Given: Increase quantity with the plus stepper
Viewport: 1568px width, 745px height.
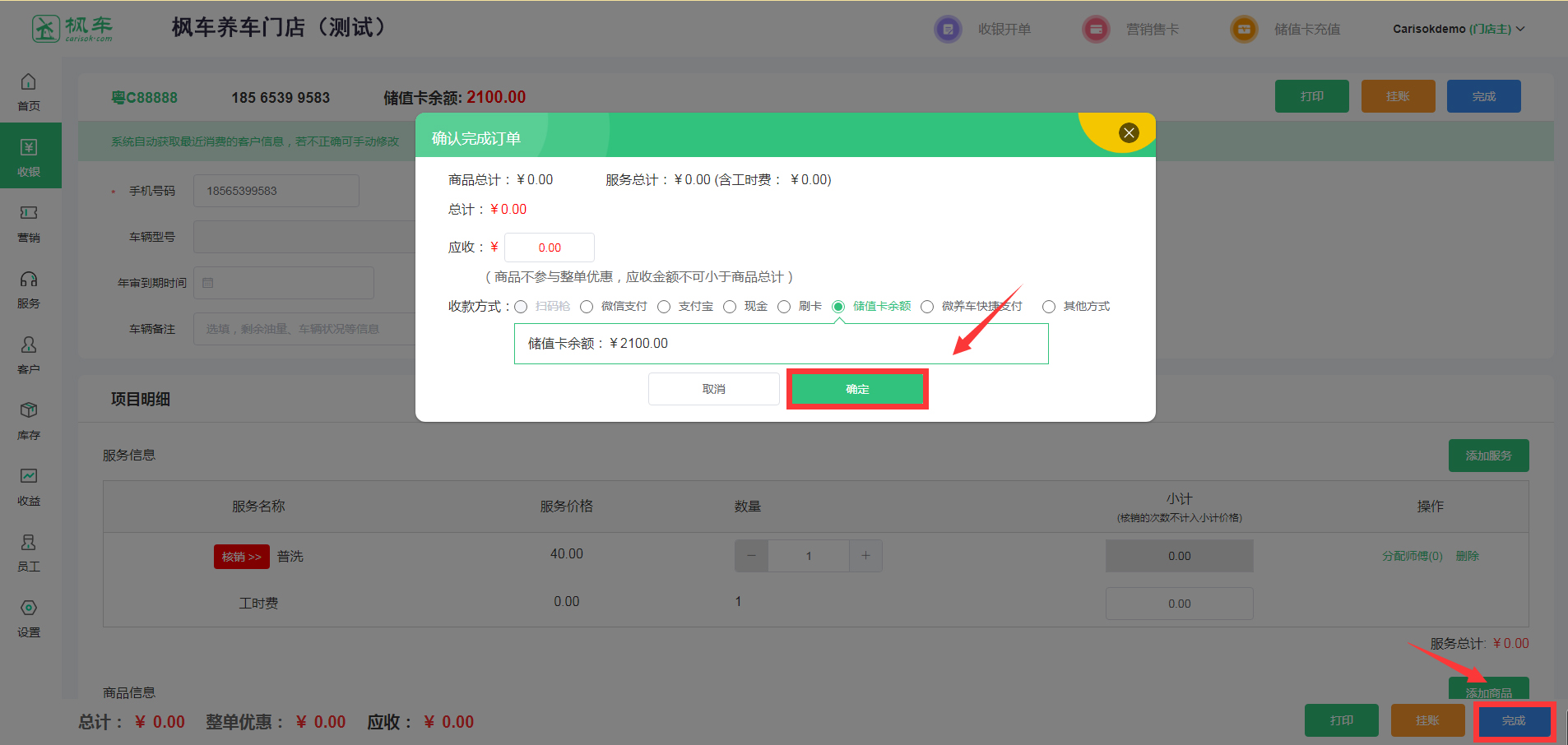Looking at the screenshot, I should coord(865,556).
